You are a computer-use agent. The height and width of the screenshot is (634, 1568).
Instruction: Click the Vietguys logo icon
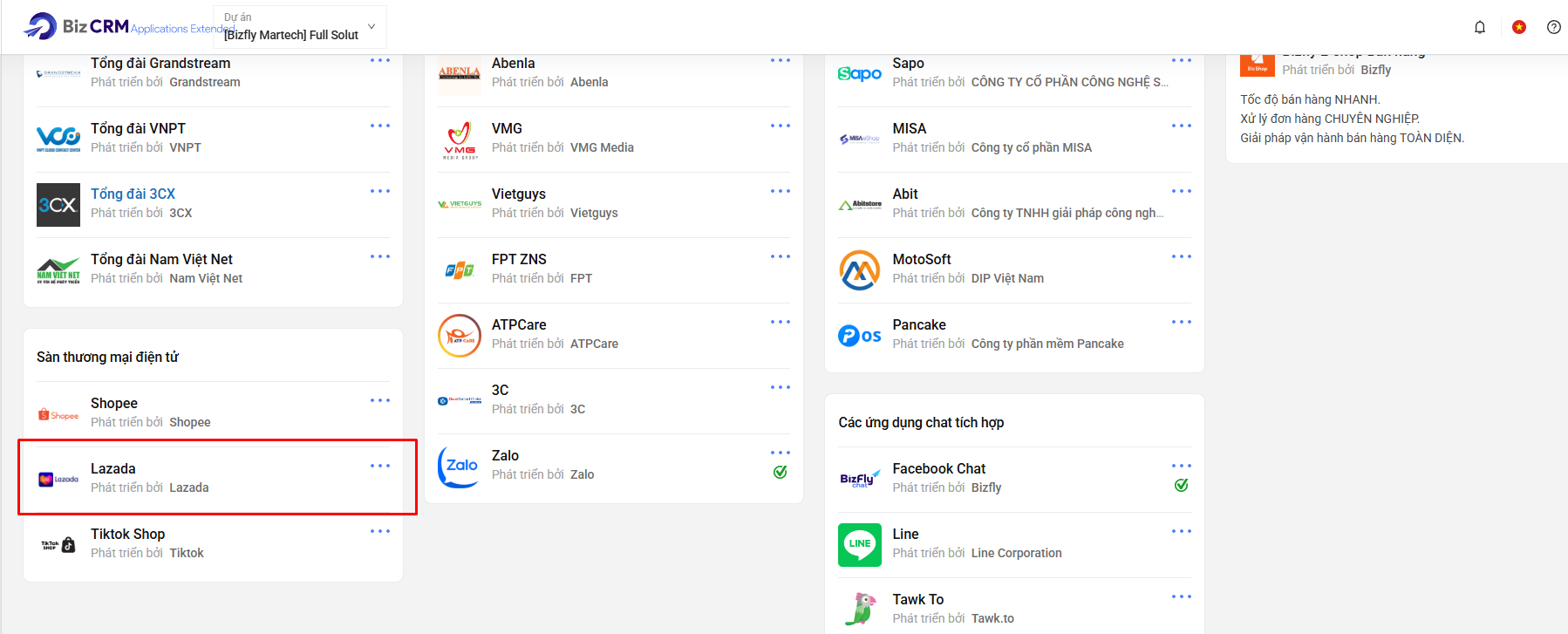tap(460, 205)
